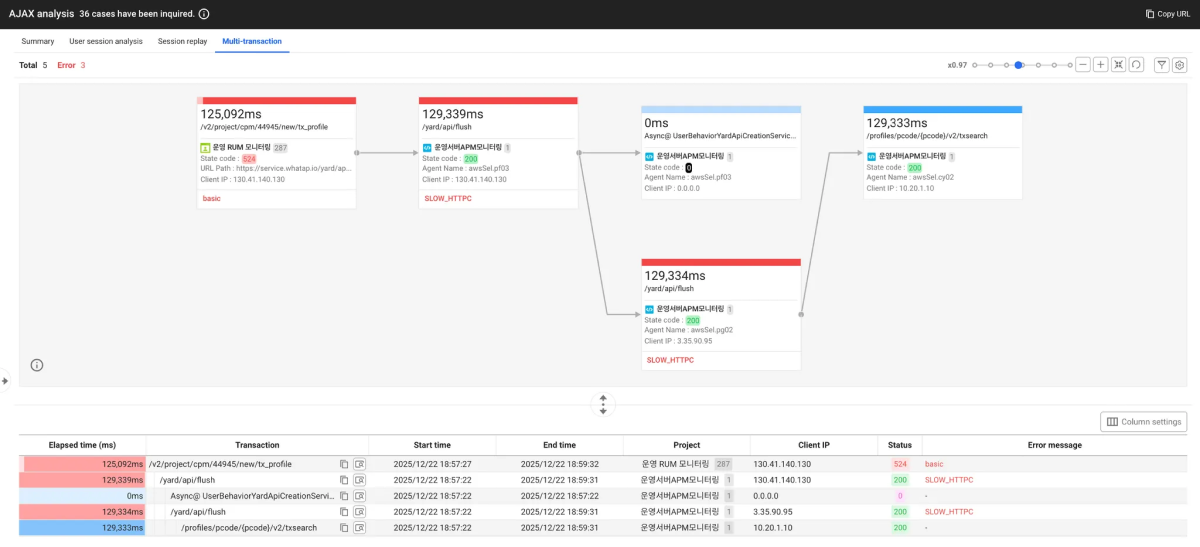
Task: Click RUM project icon in tx_profile node
Action: click(x=205, y=147)
